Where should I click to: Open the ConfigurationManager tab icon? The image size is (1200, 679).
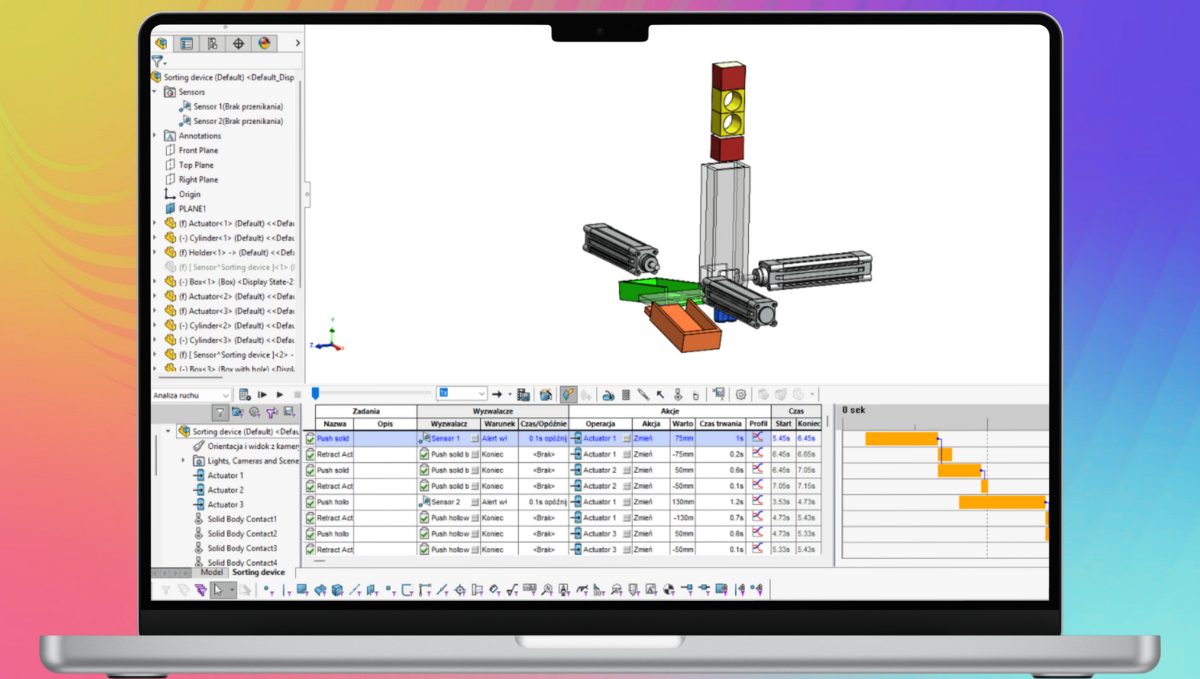click(212, 43)
